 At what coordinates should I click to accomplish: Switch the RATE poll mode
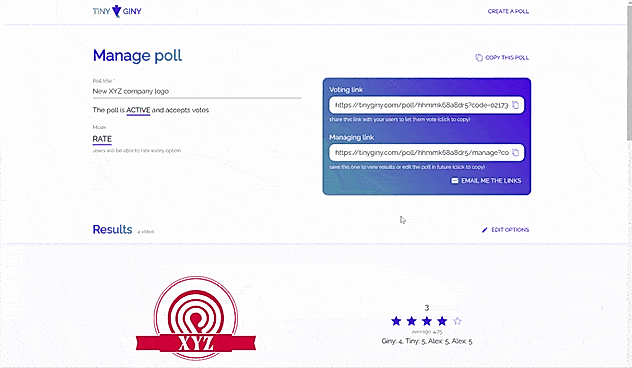pyautogui.click(x=102, y=139)
